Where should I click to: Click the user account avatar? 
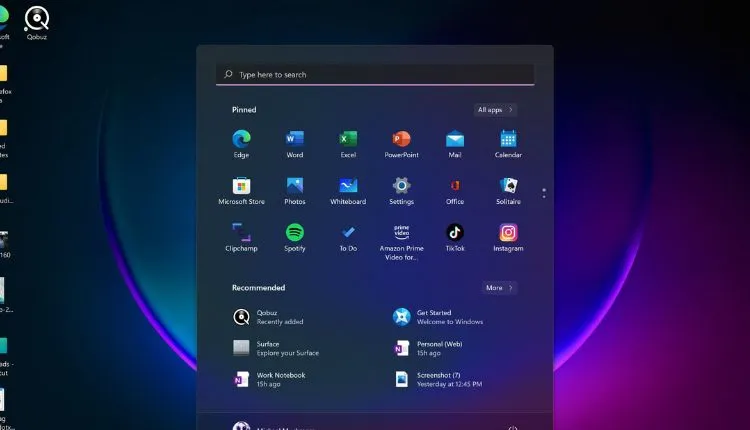[242, 425]
